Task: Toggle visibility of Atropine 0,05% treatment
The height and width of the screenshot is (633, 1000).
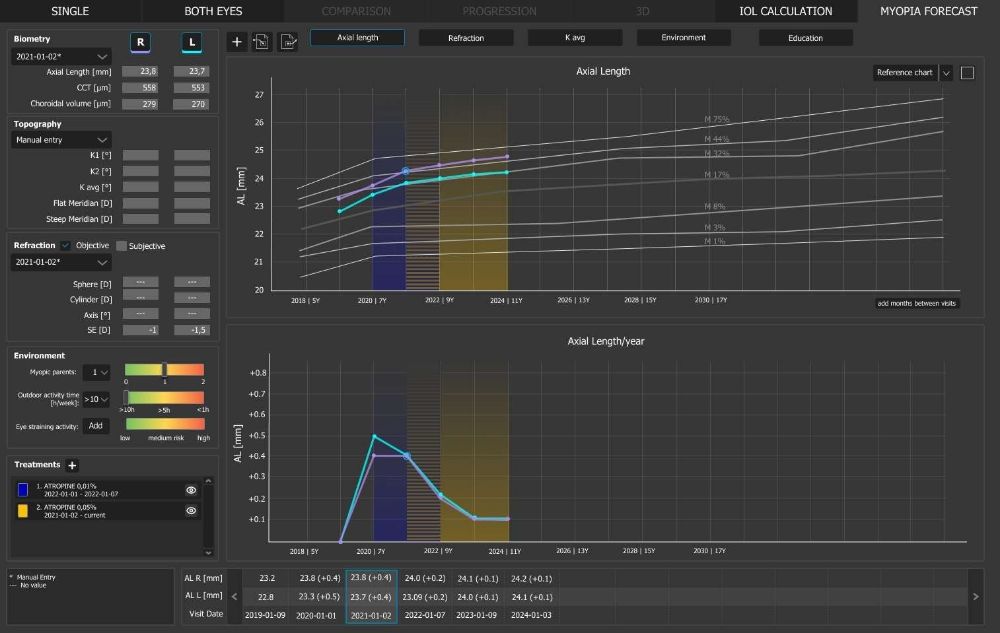Action: tap(191, 510)
